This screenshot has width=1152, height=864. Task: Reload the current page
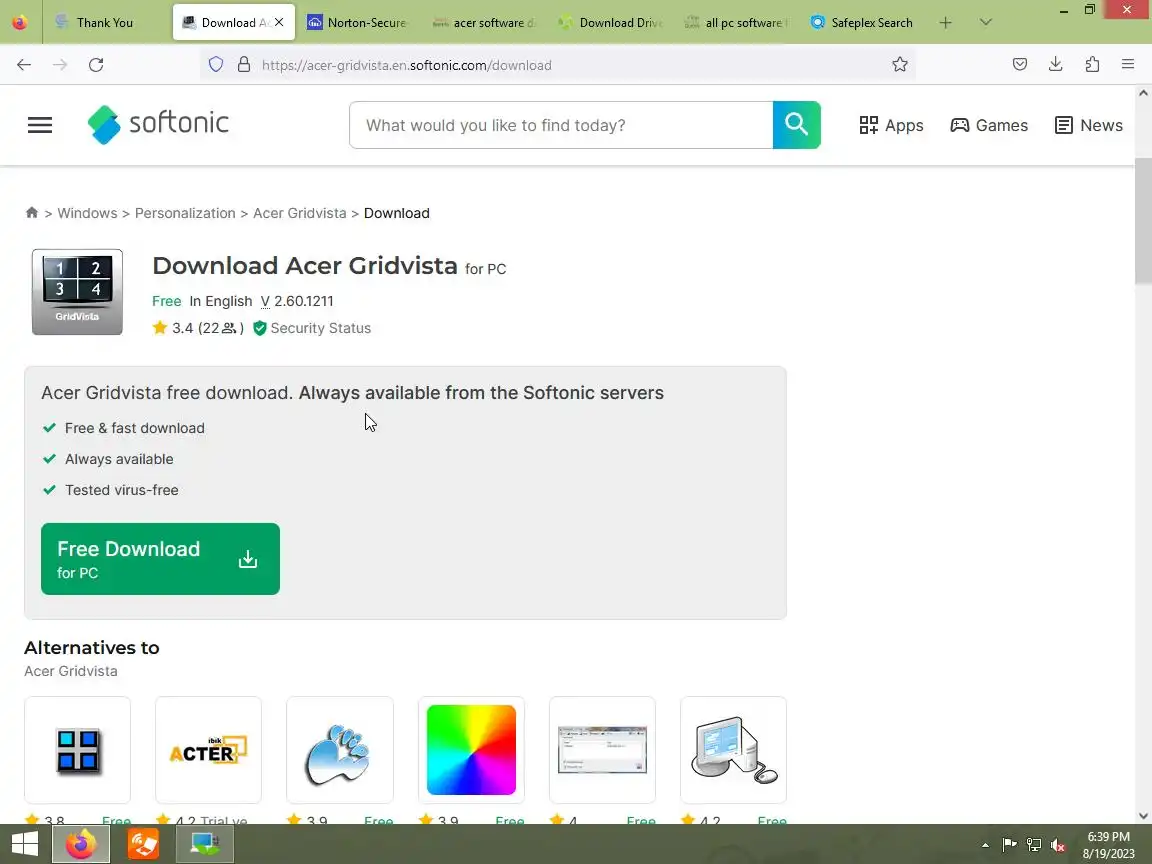(96, 65)
